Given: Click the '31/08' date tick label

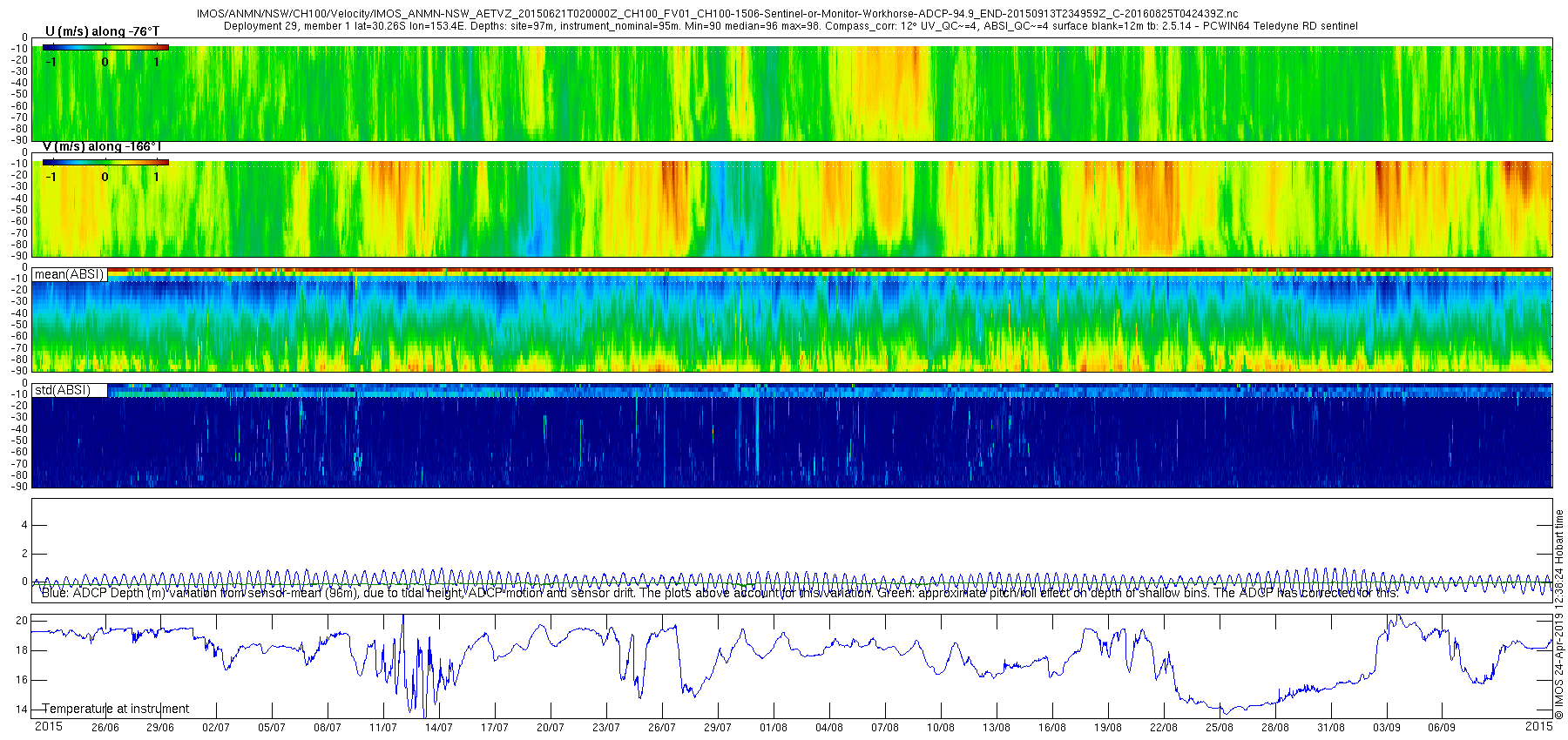Looking at the screenshot, I should point(1331,728).
